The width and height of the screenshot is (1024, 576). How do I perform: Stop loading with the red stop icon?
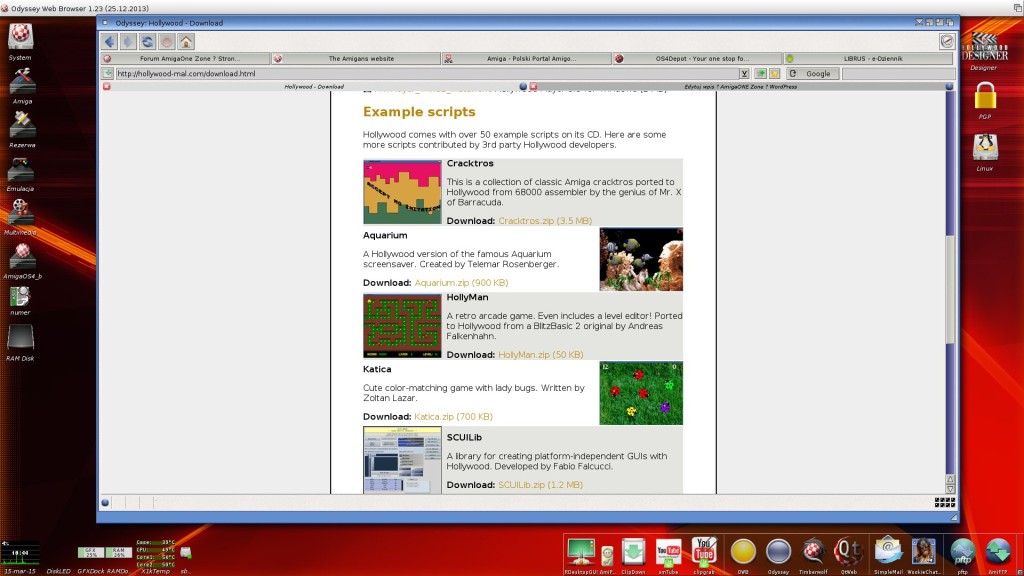pos(167,42)
